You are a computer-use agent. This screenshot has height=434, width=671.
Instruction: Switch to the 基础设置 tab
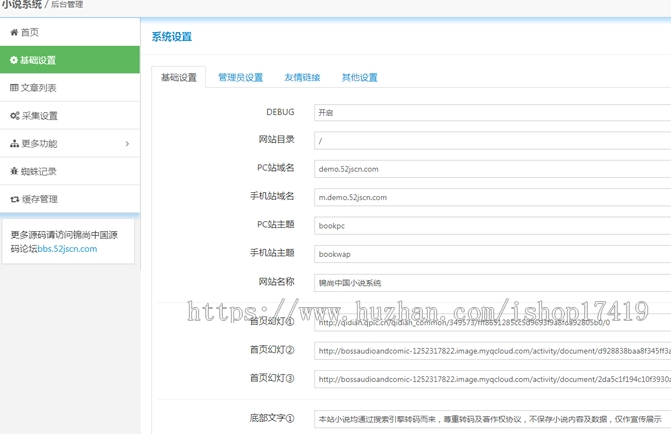click(179, 77)
